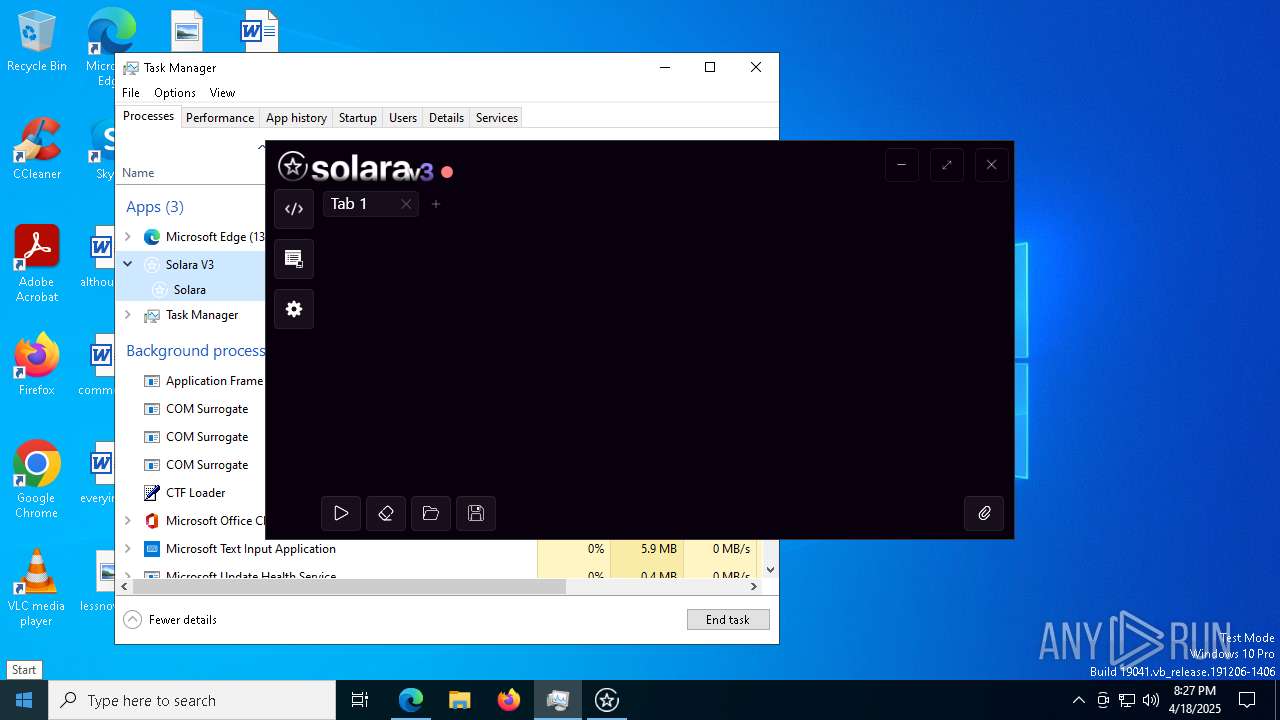Sort processes by the Name column header
1280x720 pixels.
point(138,173)
